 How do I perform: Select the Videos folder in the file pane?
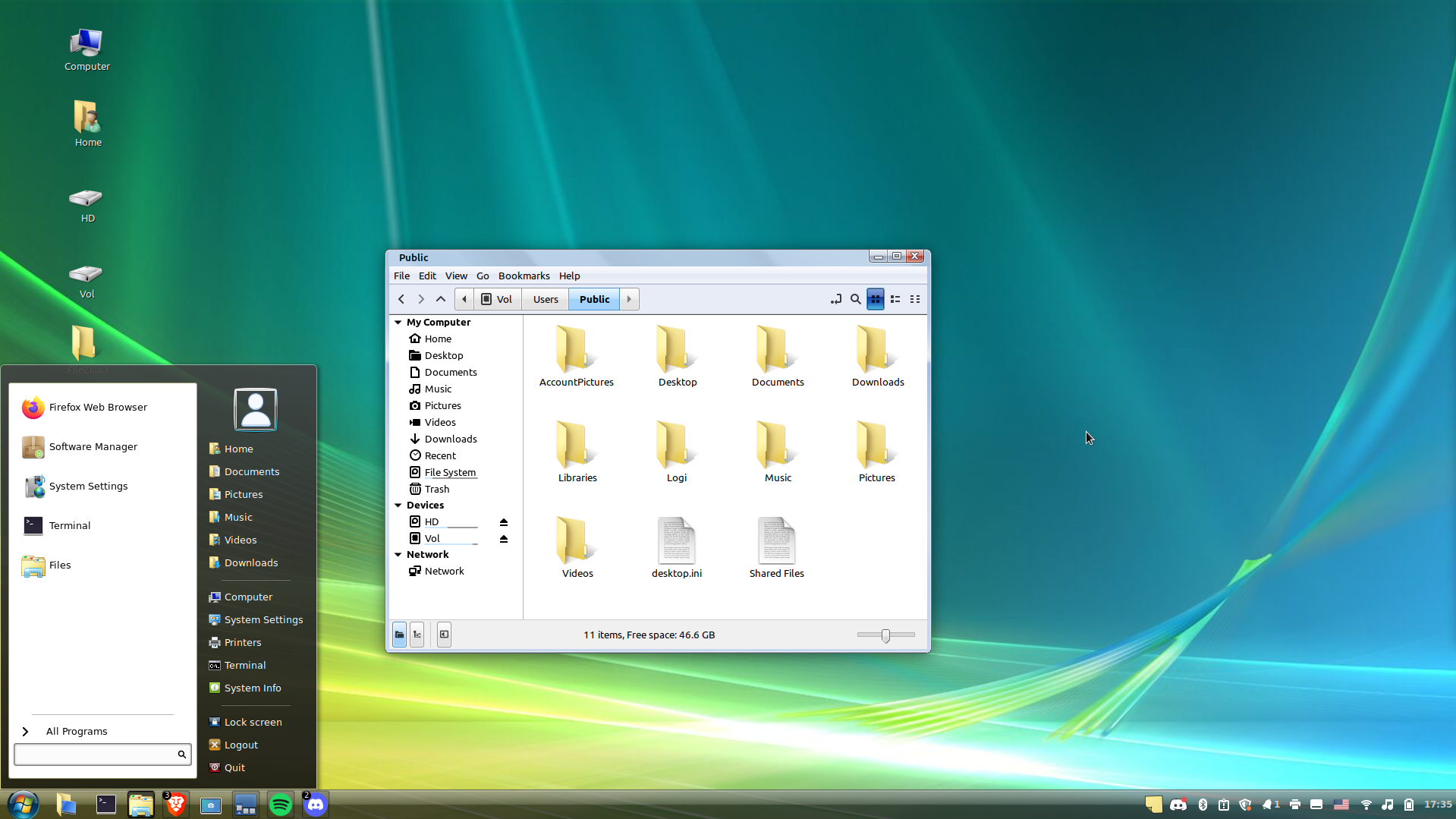[577, 548]
